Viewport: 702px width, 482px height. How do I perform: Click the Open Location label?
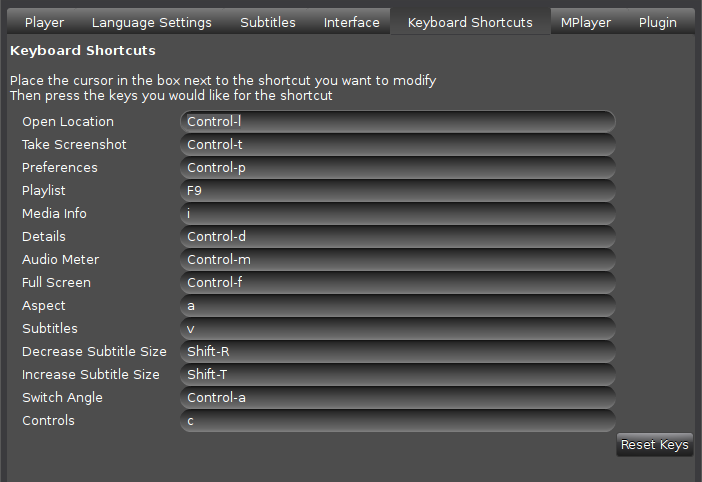click(68, 122)
